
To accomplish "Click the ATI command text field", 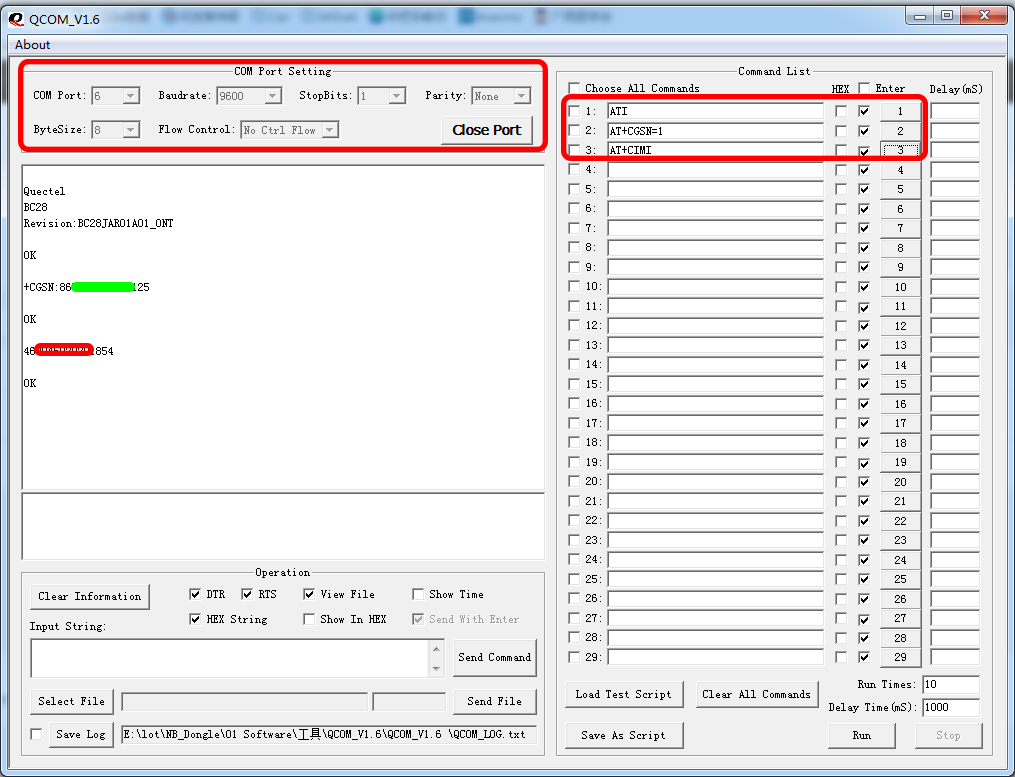I will 715,111.
